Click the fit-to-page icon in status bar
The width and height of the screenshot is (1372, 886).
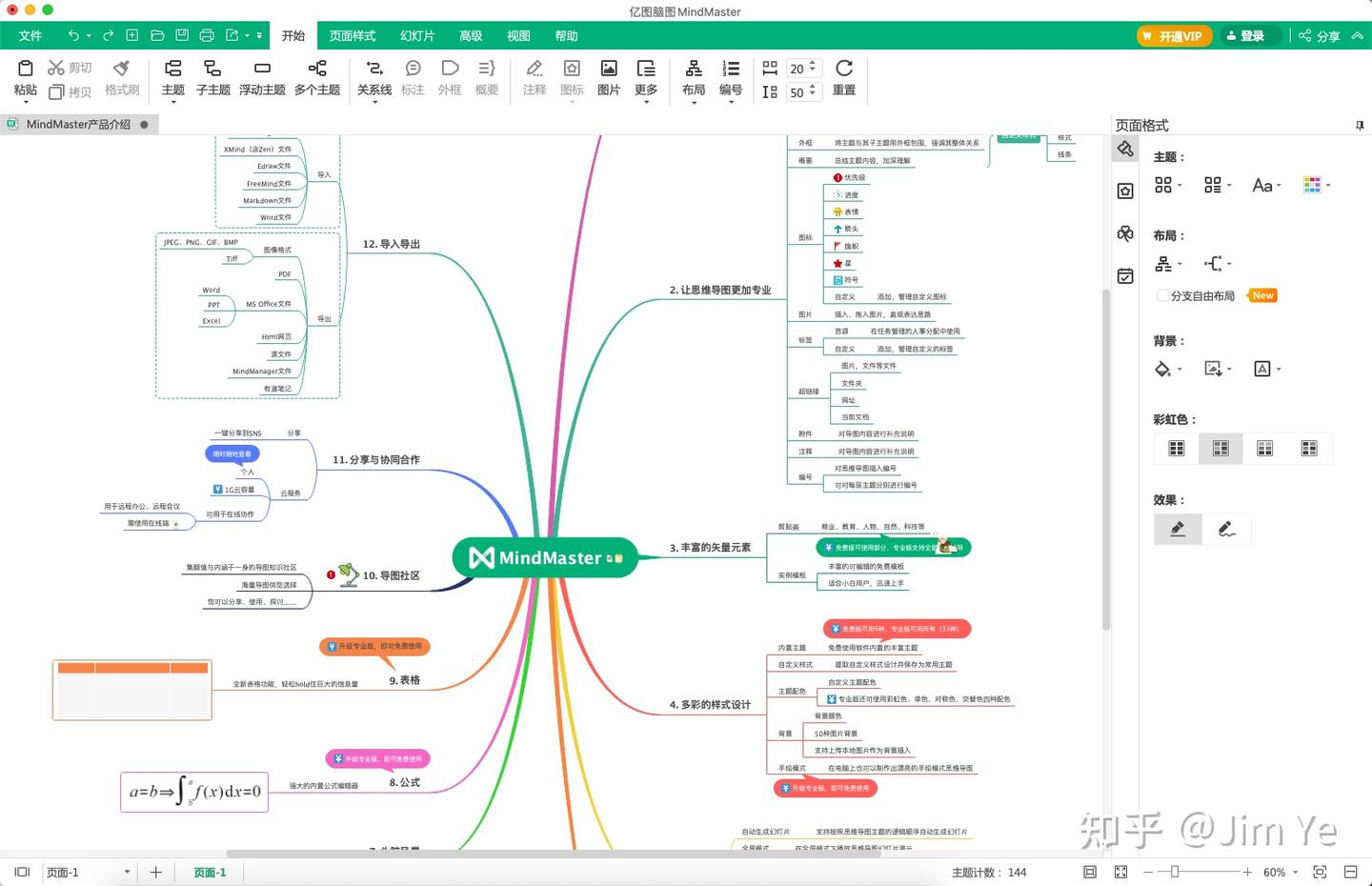(1090, 872)
